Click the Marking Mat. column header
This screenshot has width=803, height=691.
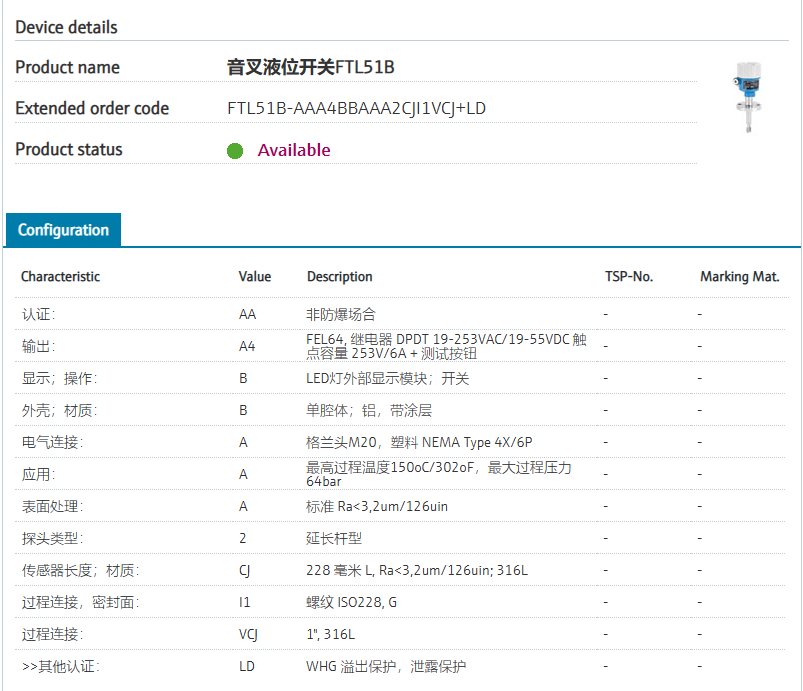[739, 277]
